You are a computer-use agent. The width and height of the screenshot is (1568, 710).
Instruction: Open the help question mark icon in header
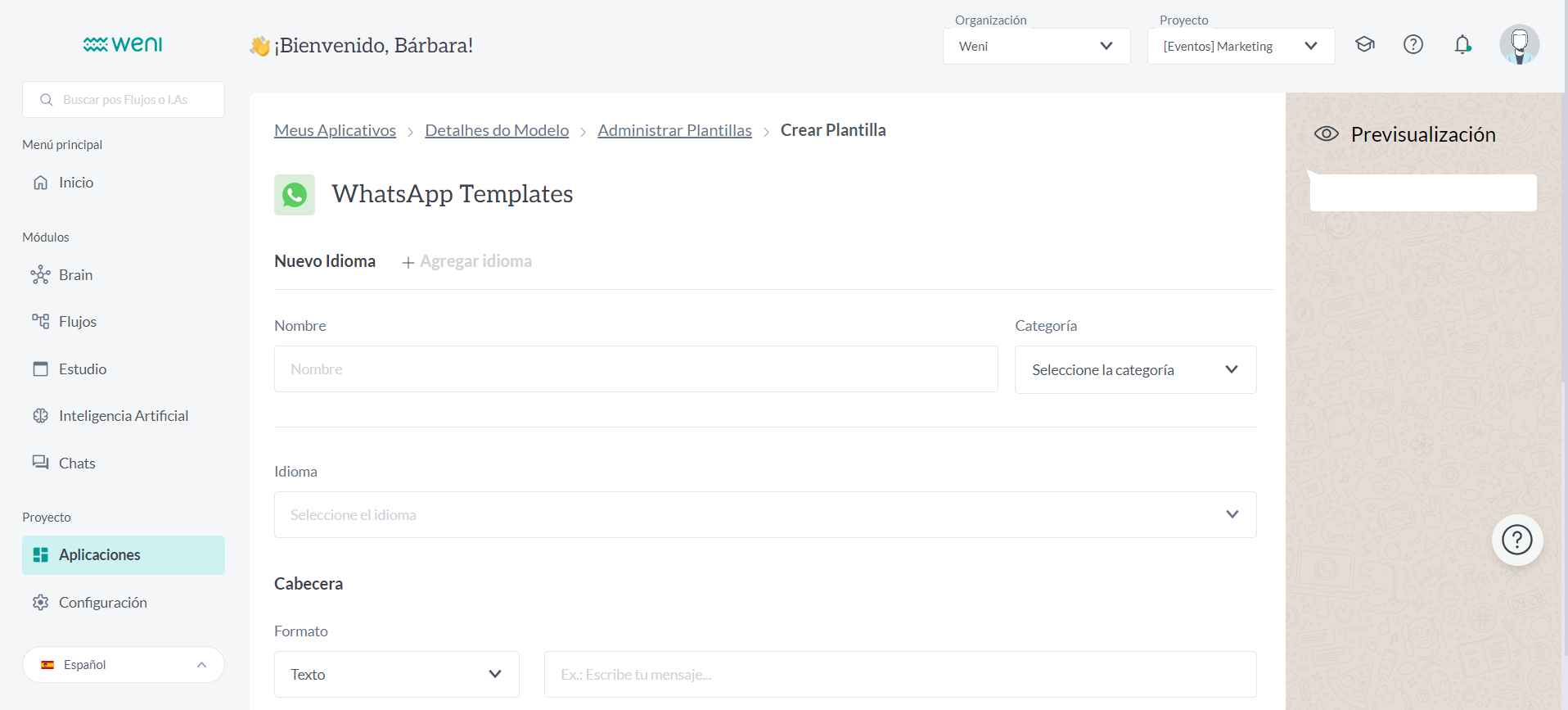point(1413,45)
